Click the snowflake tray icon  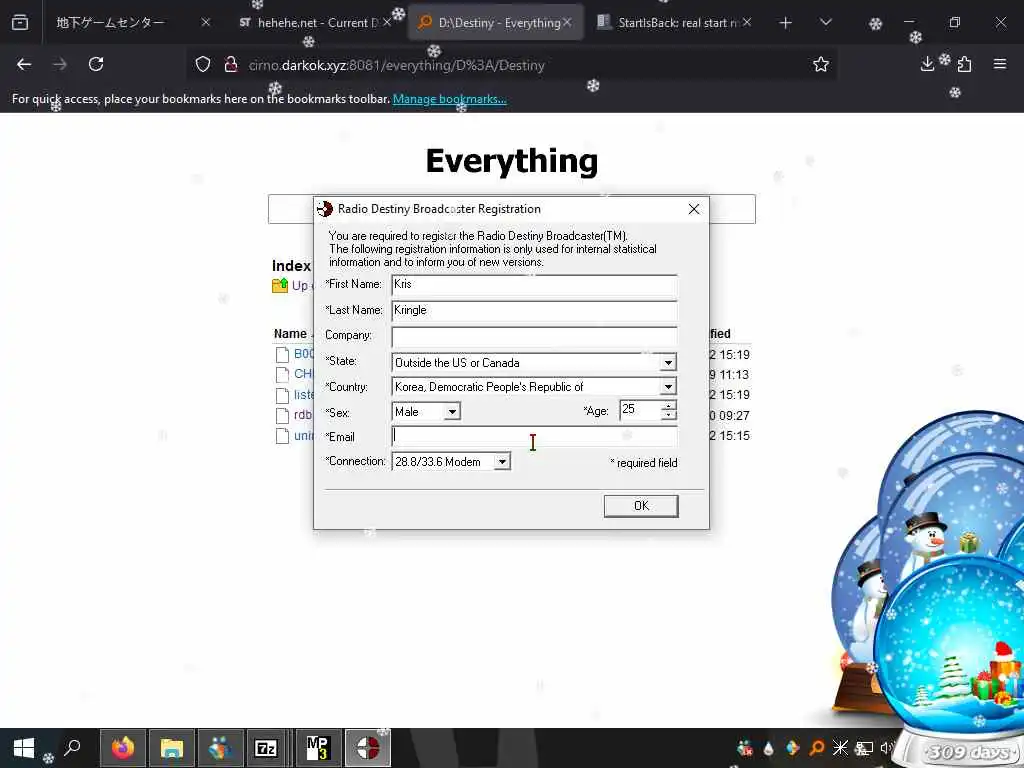pyautogui.click(x=840, y=748)
